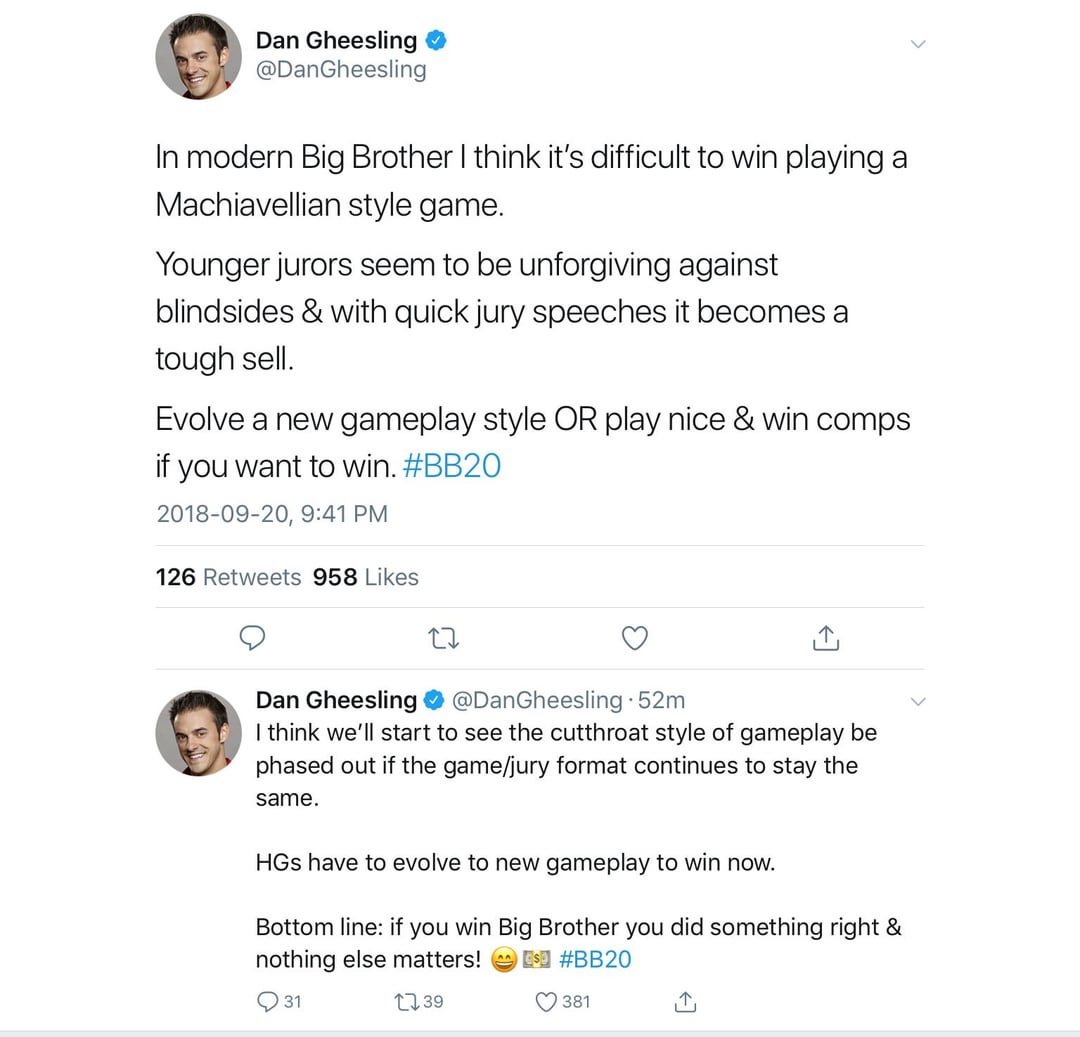This screenshot has width=1080, height=1037.
Task: Click @DanGheesling handle under main name
Action: point(341,69)
